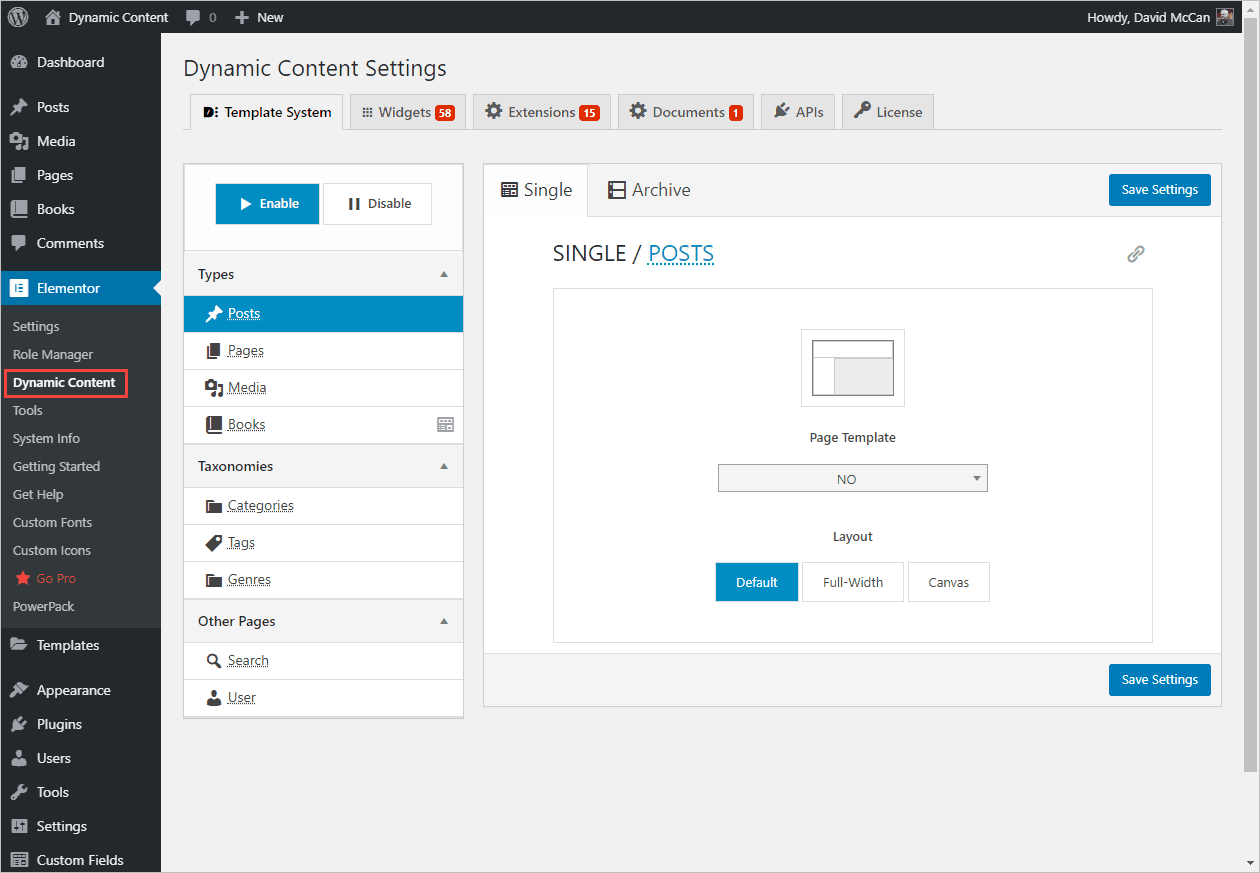Open Getting Started submenu item
Viewport: 1260px width, 873px height.
[x=56, y=466]
